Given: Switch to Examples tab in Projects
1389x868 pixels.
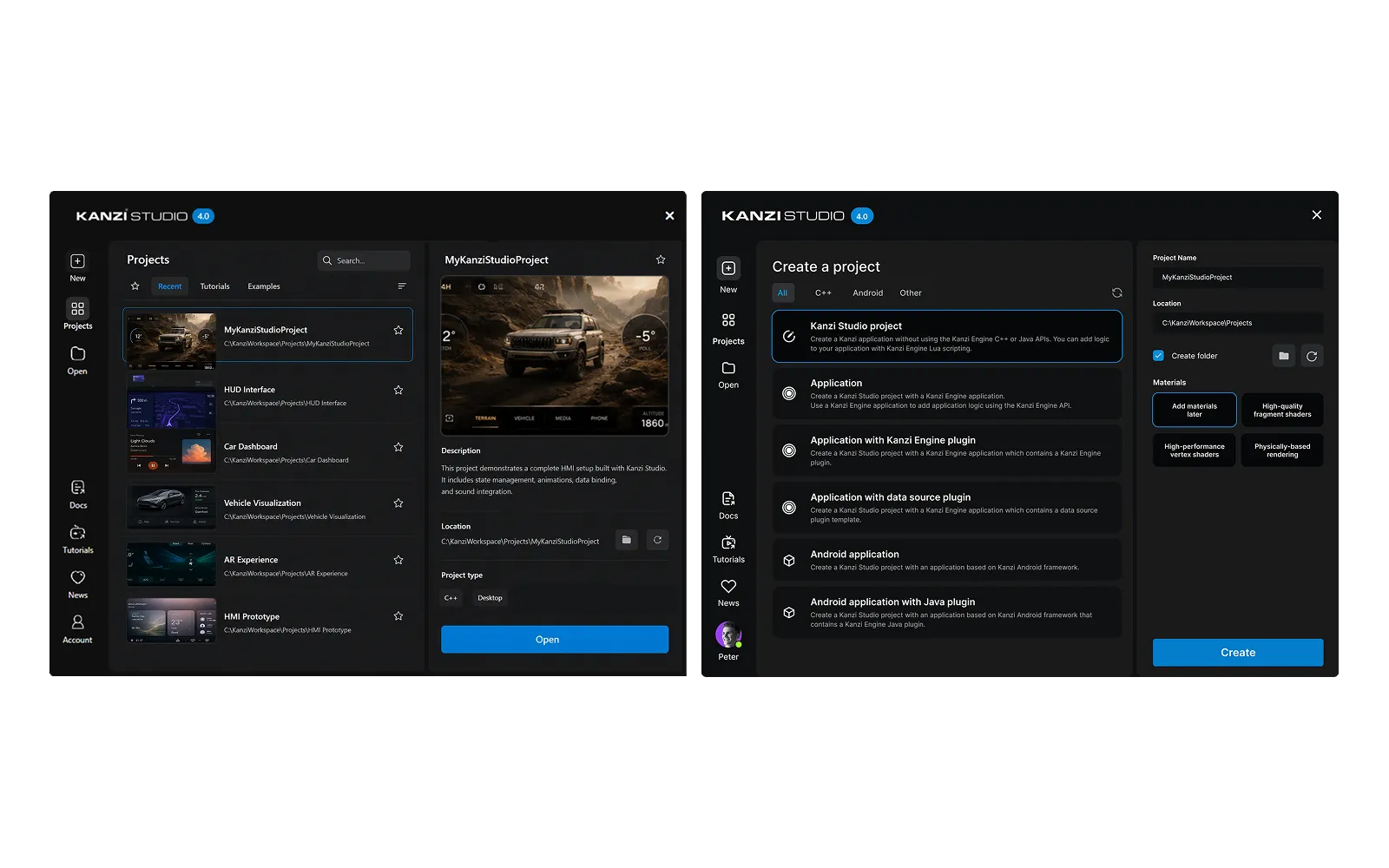Looking at the screenshot, I should point(264,286).
